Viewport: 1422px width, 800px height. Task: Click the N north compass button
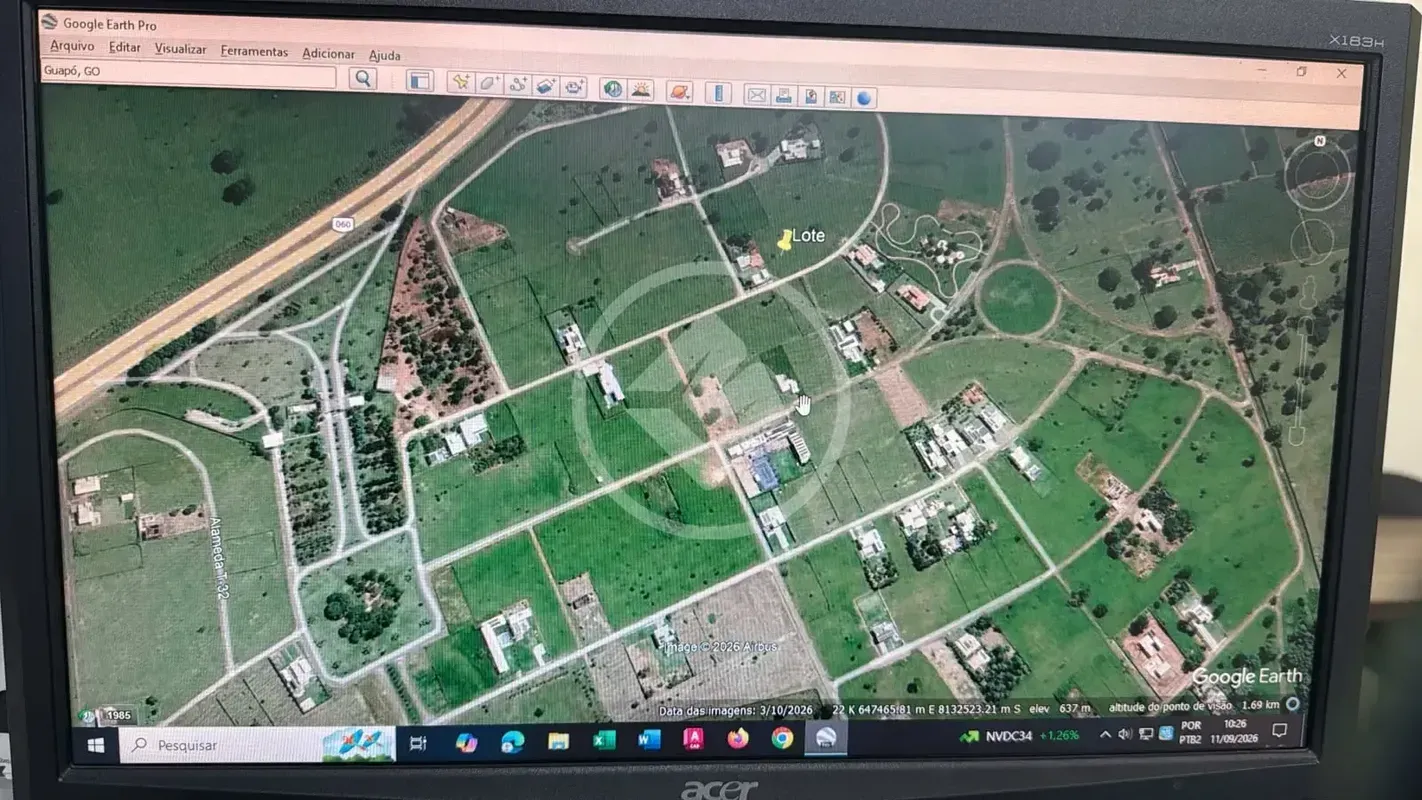click(x=1320, y=141)
